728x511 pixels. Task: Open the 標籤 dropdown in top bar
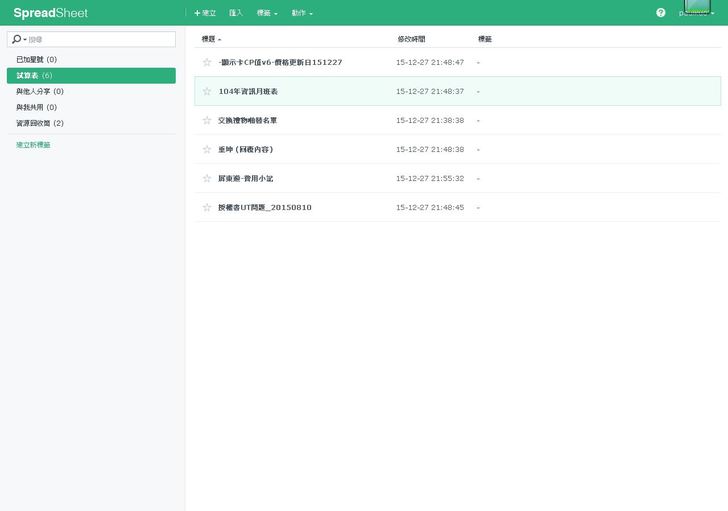click(x=267, y=13)
